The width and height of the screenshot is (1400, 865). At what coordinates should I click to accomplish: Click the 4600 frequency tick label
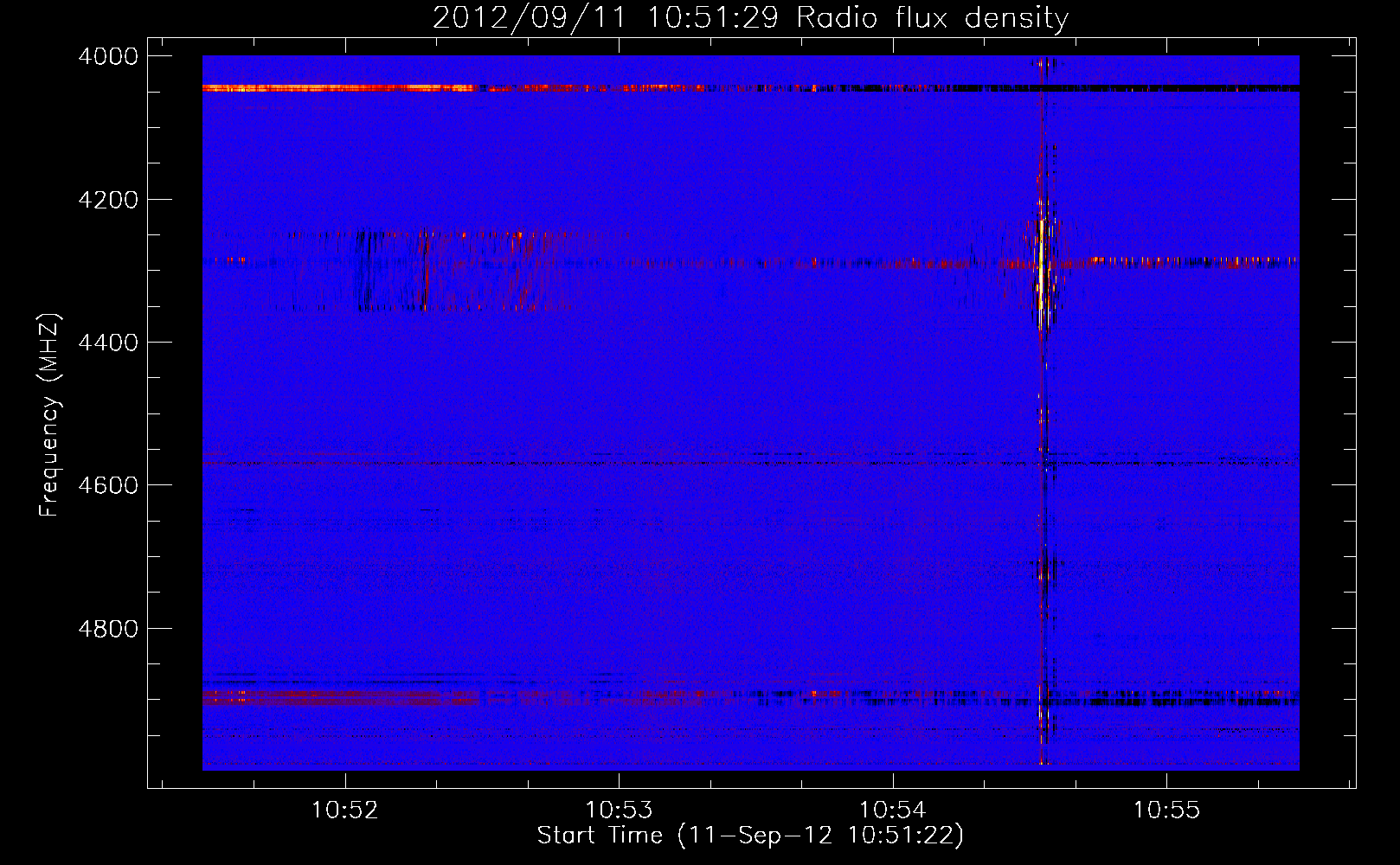click(108, 485)
